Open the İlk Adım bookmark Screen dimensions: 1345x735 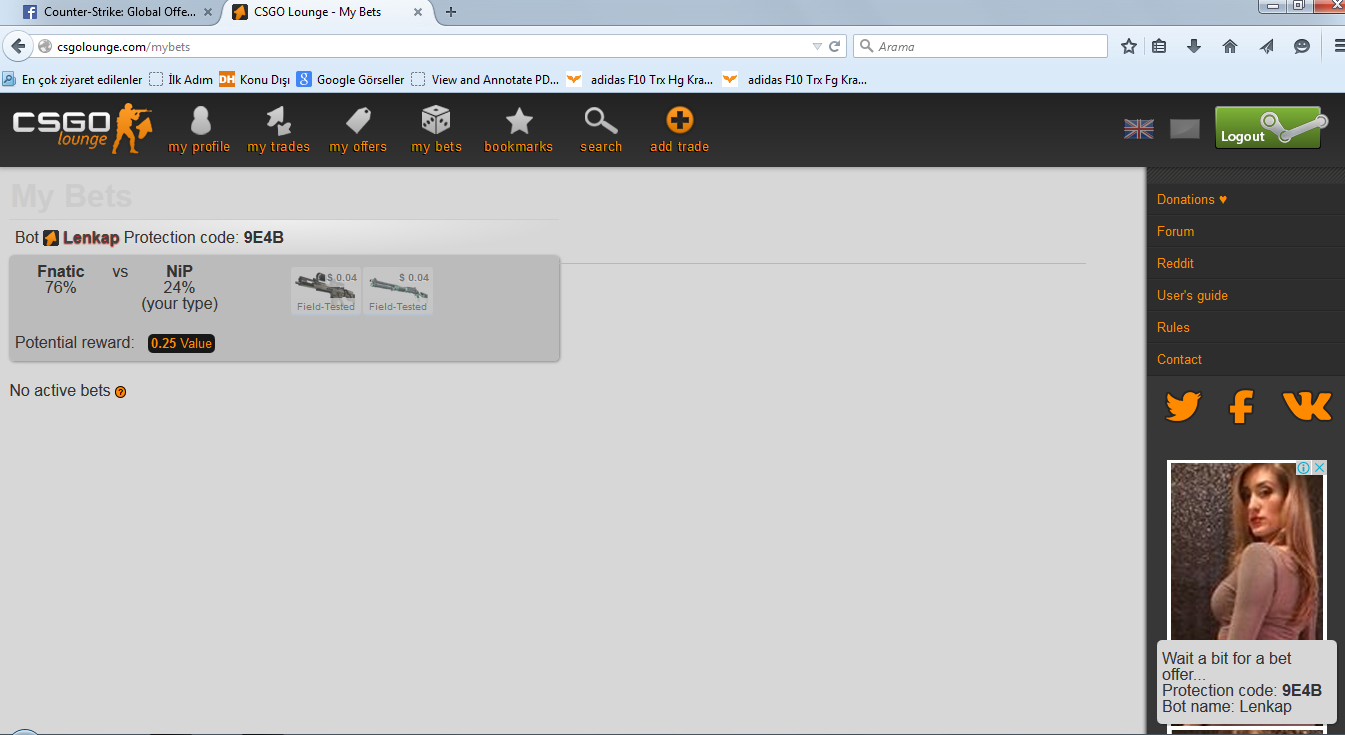pos(181,79)
